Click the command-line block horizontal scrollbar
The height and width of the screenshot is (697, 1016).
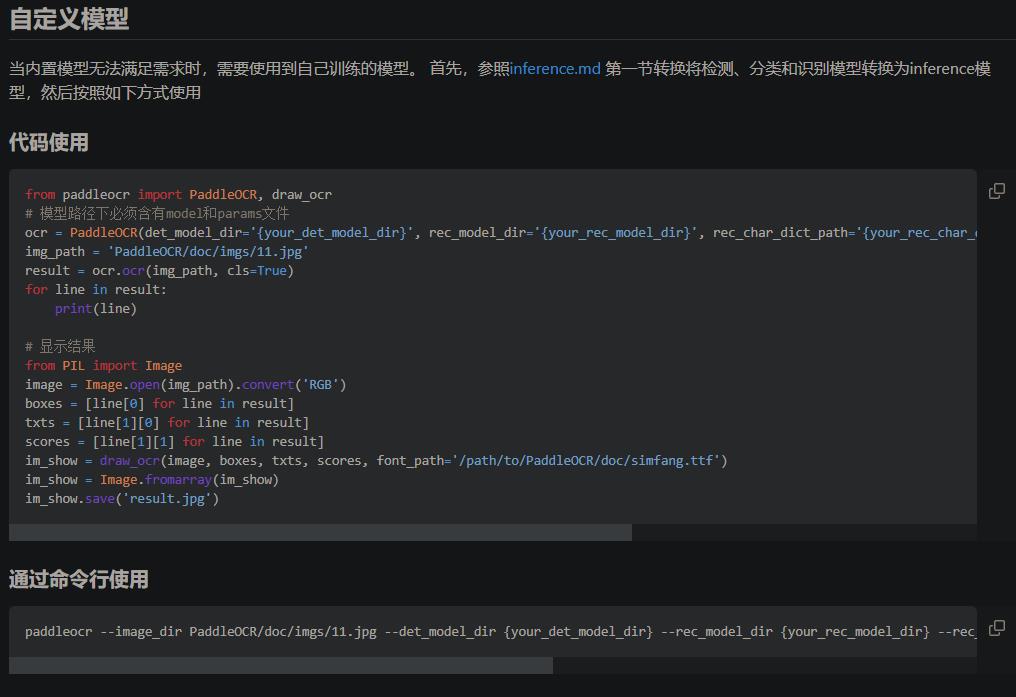[x=281, y=665]
